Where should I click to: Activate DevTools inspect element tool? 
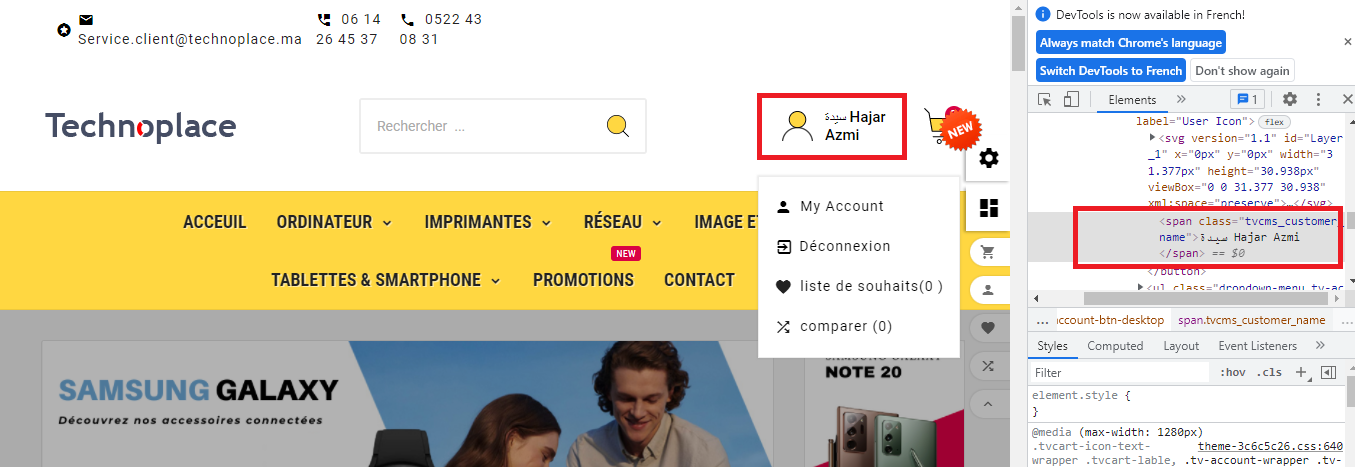(x=1045, y=99)
